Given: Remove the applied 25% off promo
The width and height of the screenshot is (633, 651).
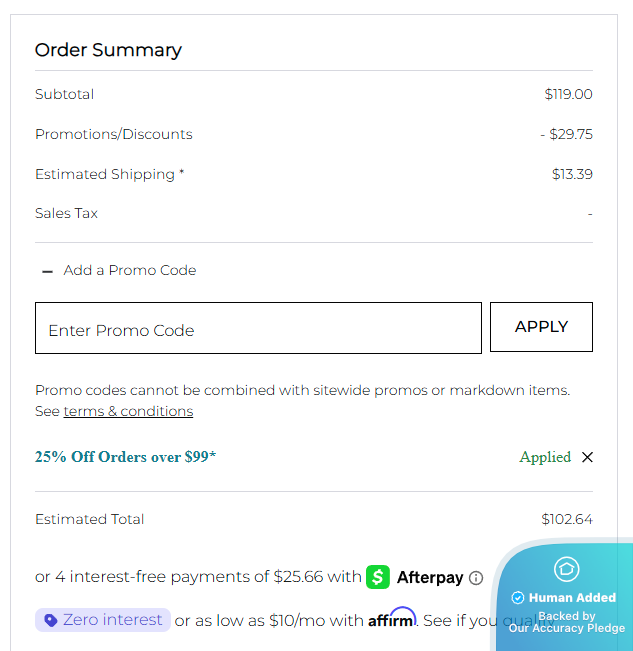Looking at the screenshot, I should point(587,457).
